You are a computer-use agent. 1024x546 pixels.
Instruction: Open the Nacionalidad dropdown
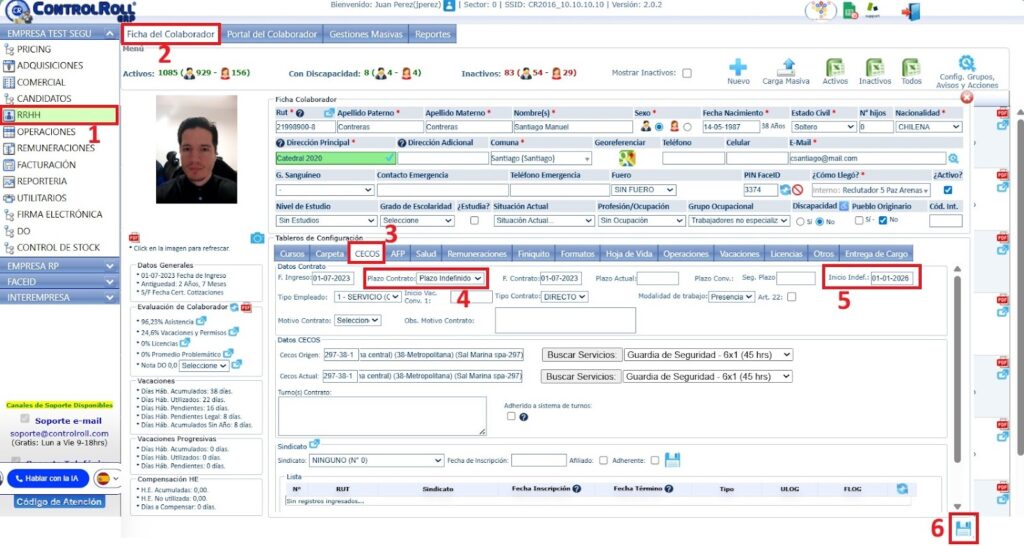[x=926, y=127]
